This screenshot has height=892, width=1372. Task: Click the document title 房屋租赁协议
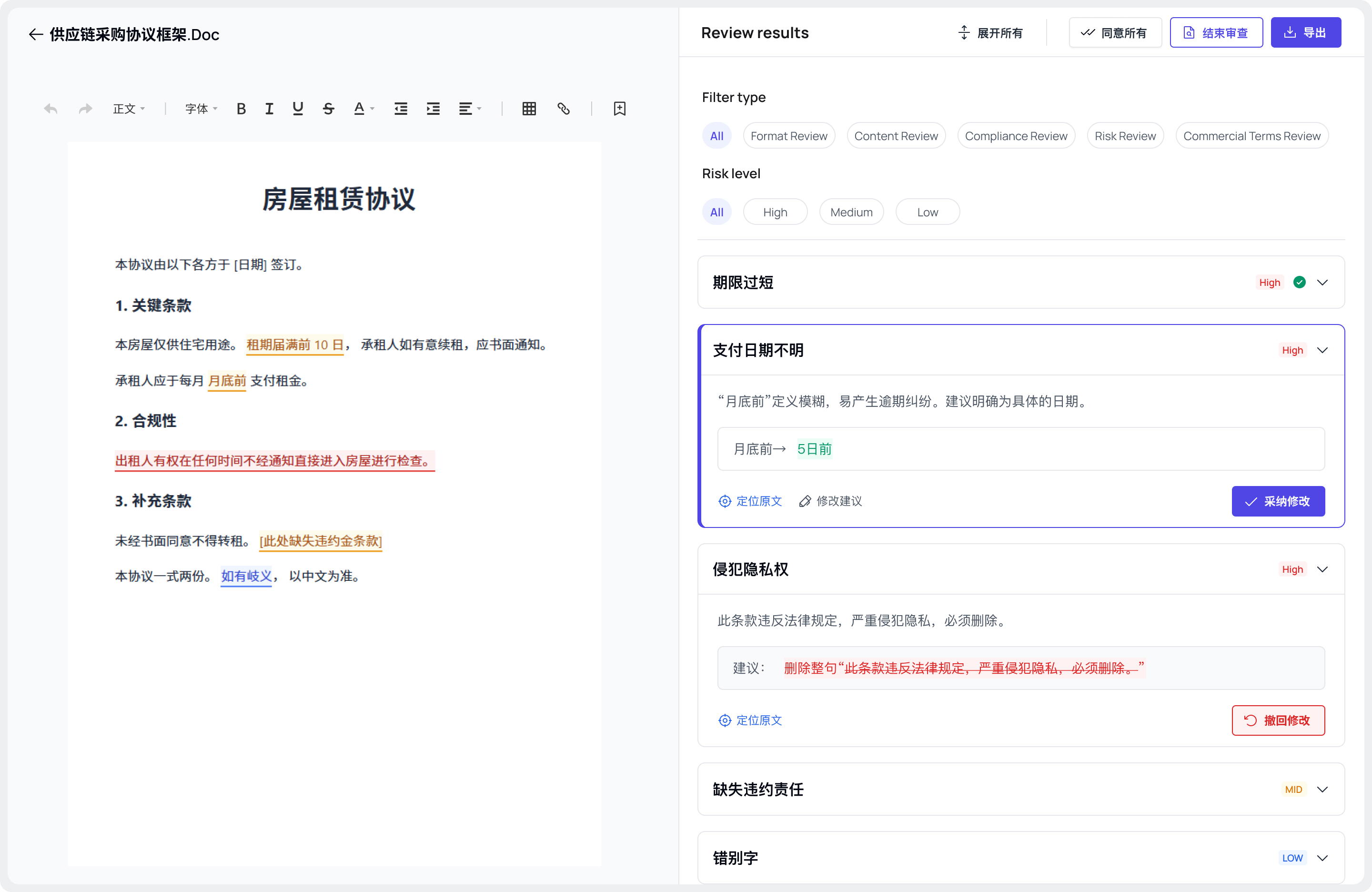(x=338, y=199)
